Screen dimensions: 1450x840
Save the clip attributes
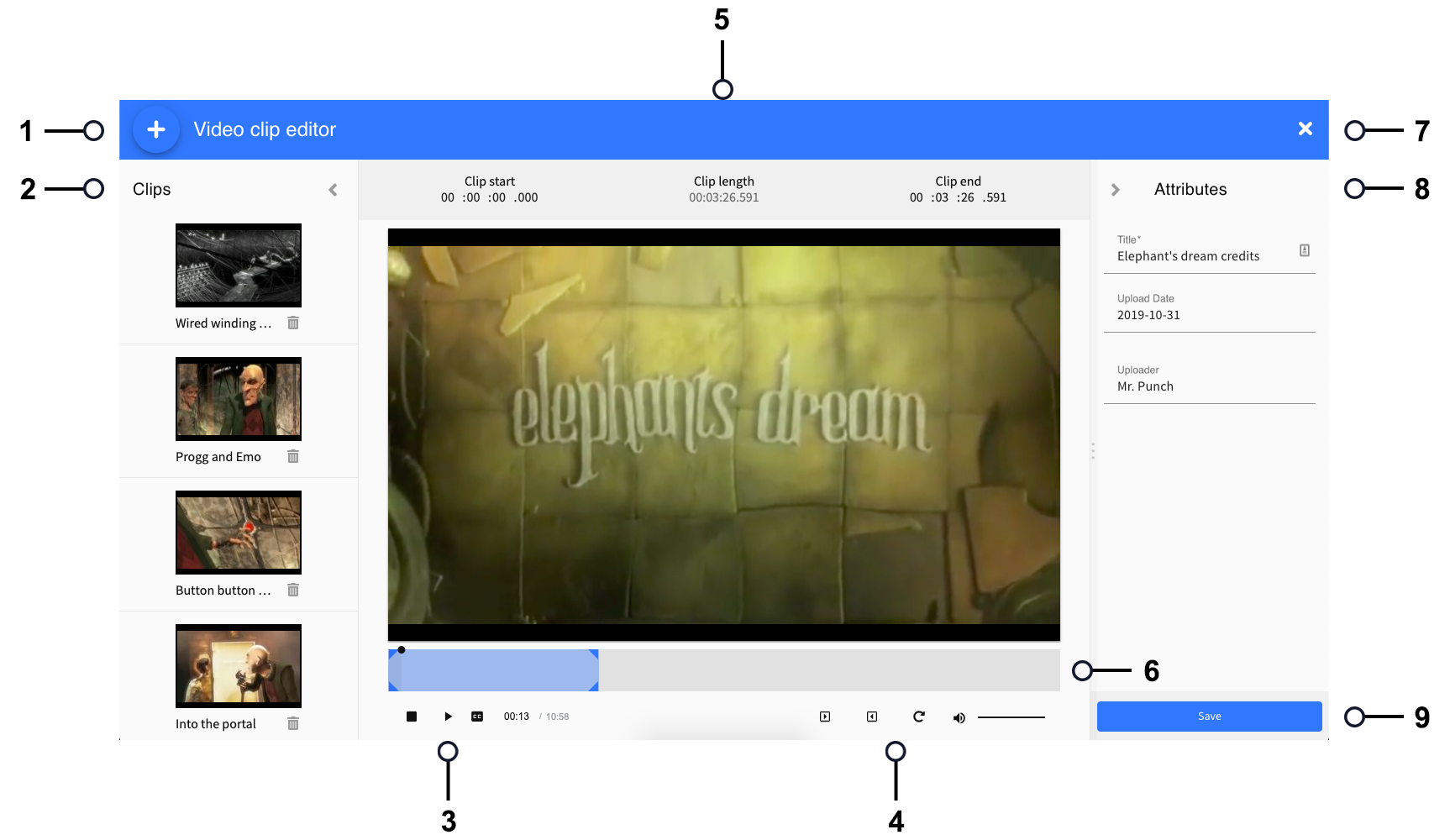point(1210,717)
